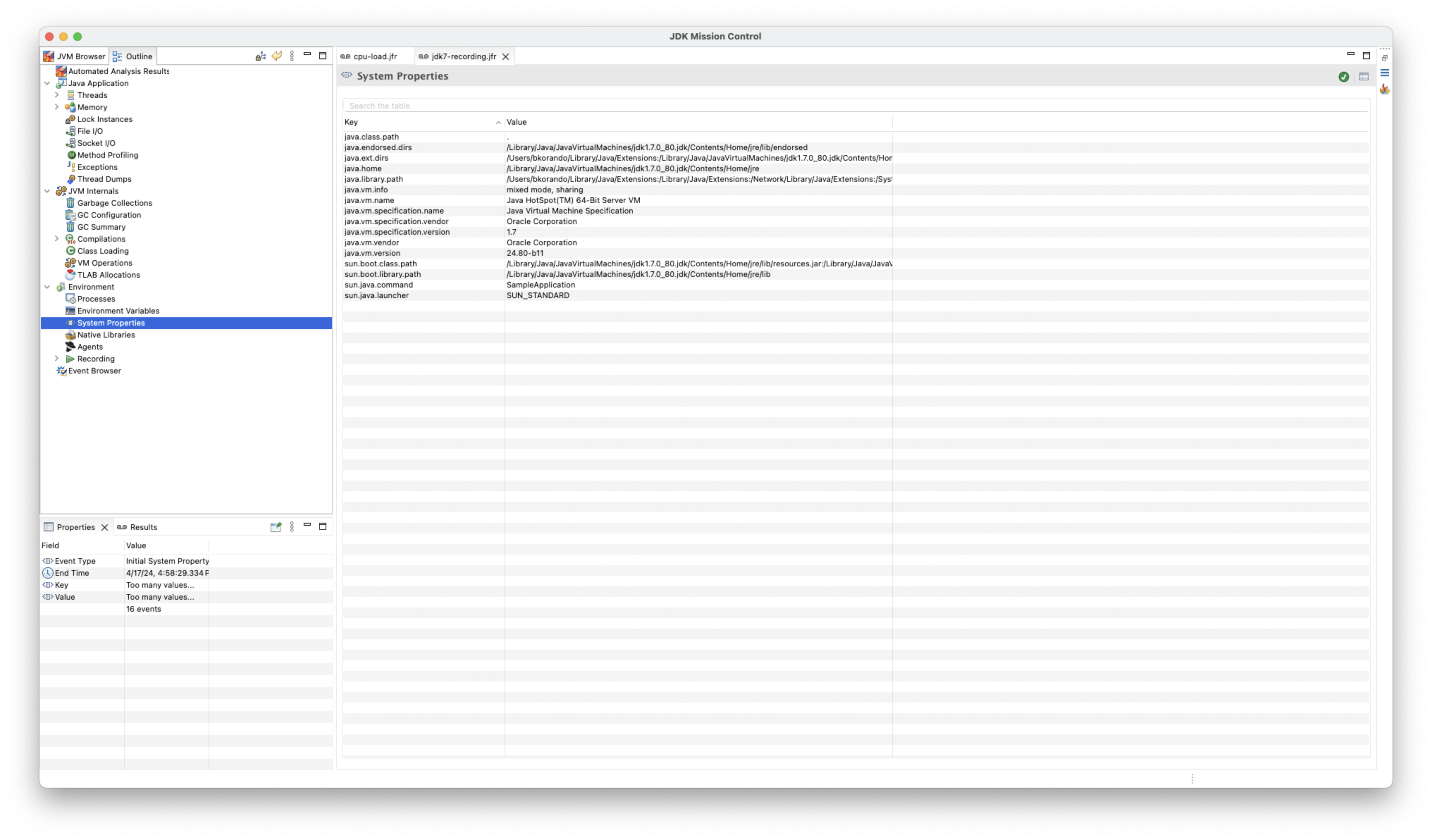Image resolution: width=1432 pixels, height=840 pixels.
Task: Click the Properties panel export icon
Action: [x=276, y=527]
